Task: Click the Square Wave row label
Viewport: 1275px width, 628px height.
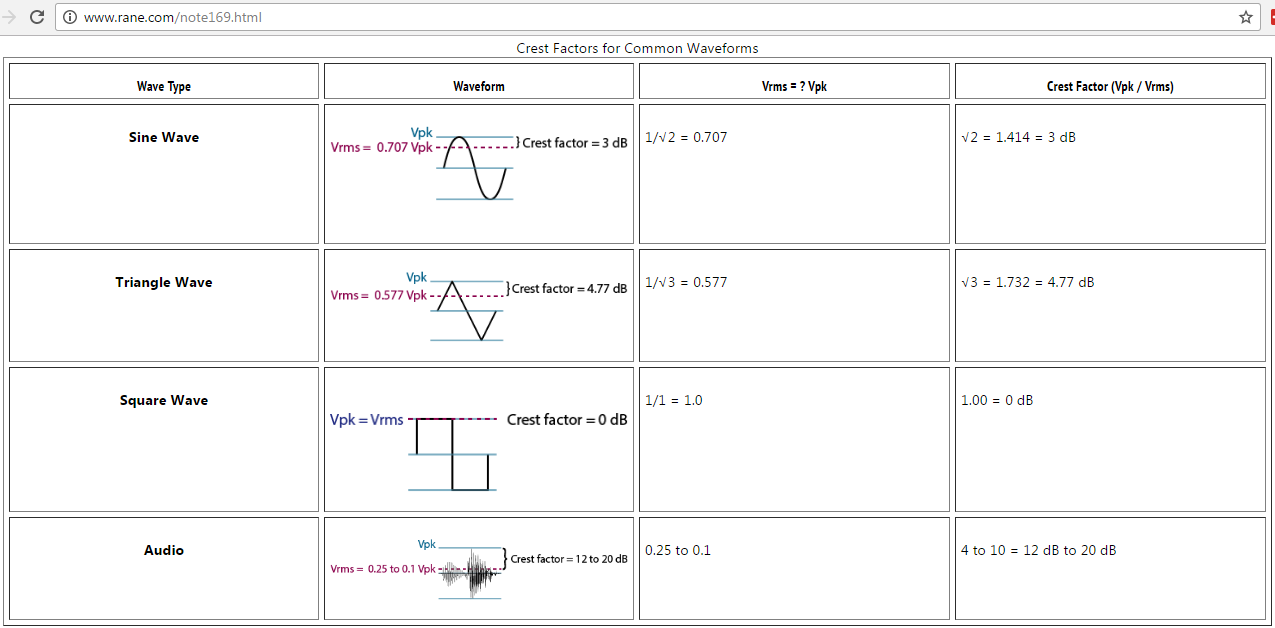Action: 164,400
